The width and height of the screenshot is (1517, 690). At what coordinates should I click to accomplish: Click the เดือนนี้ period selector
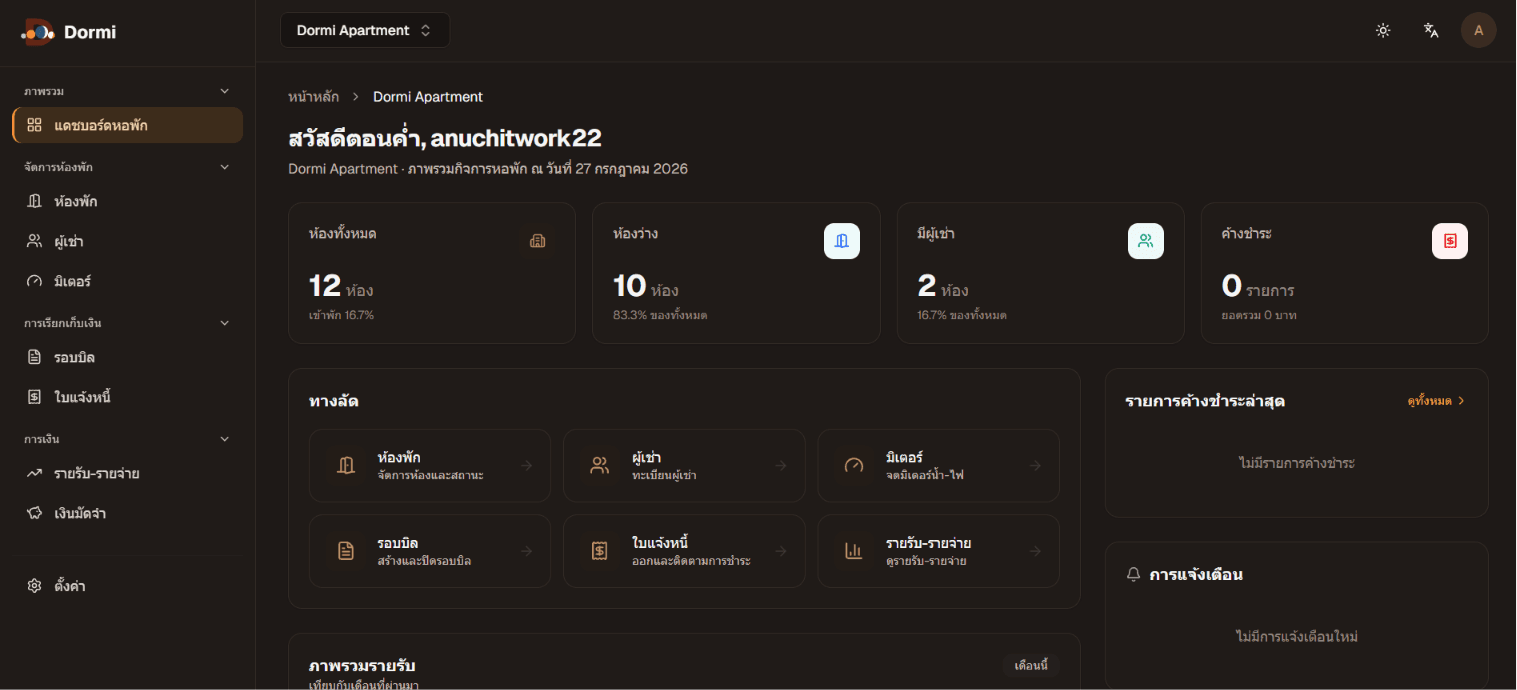pos(1031,666)
